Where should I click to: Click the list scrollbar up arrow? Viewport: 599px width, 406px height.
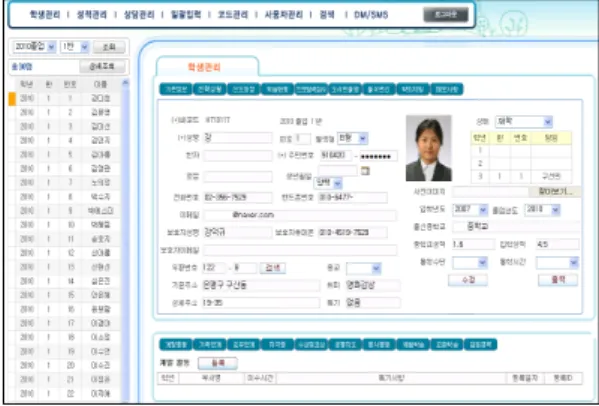click(x=125, y=83)
